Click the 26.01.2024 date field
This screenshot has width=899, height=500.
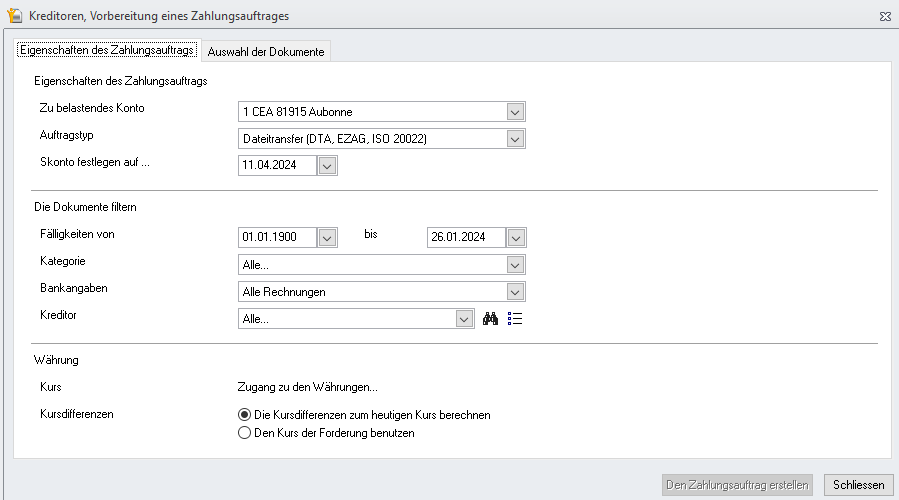(x=466, y=237)
